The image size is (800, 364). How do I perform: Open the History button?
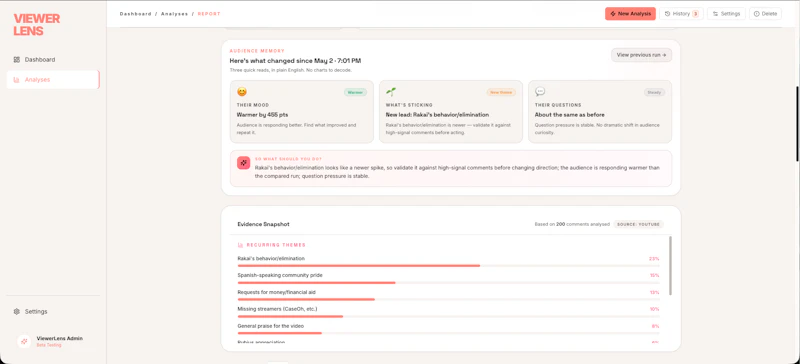(x=681, y=14)
